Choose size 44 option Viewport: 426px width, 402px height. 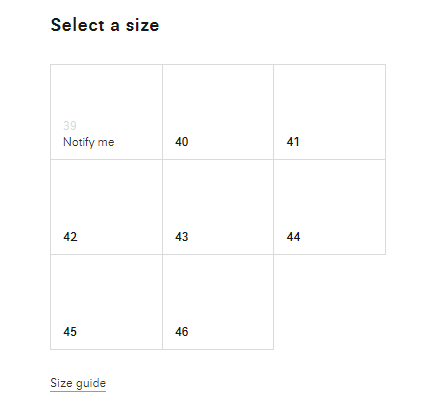coord(330,207)
